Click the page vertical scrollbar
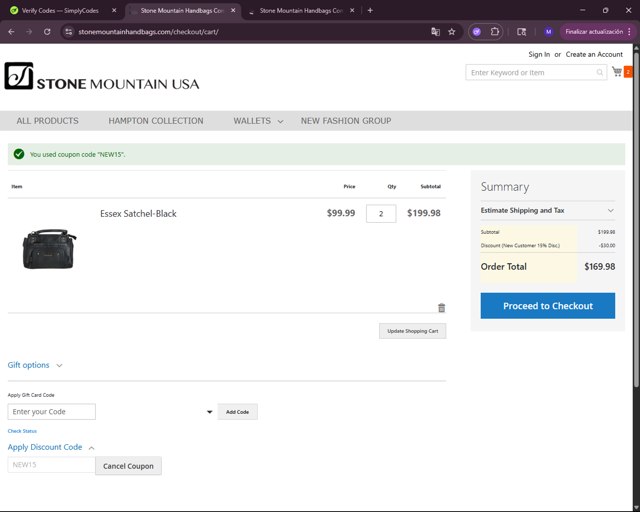Viewport: 640px width, 512px height. (x=636, y=220)
